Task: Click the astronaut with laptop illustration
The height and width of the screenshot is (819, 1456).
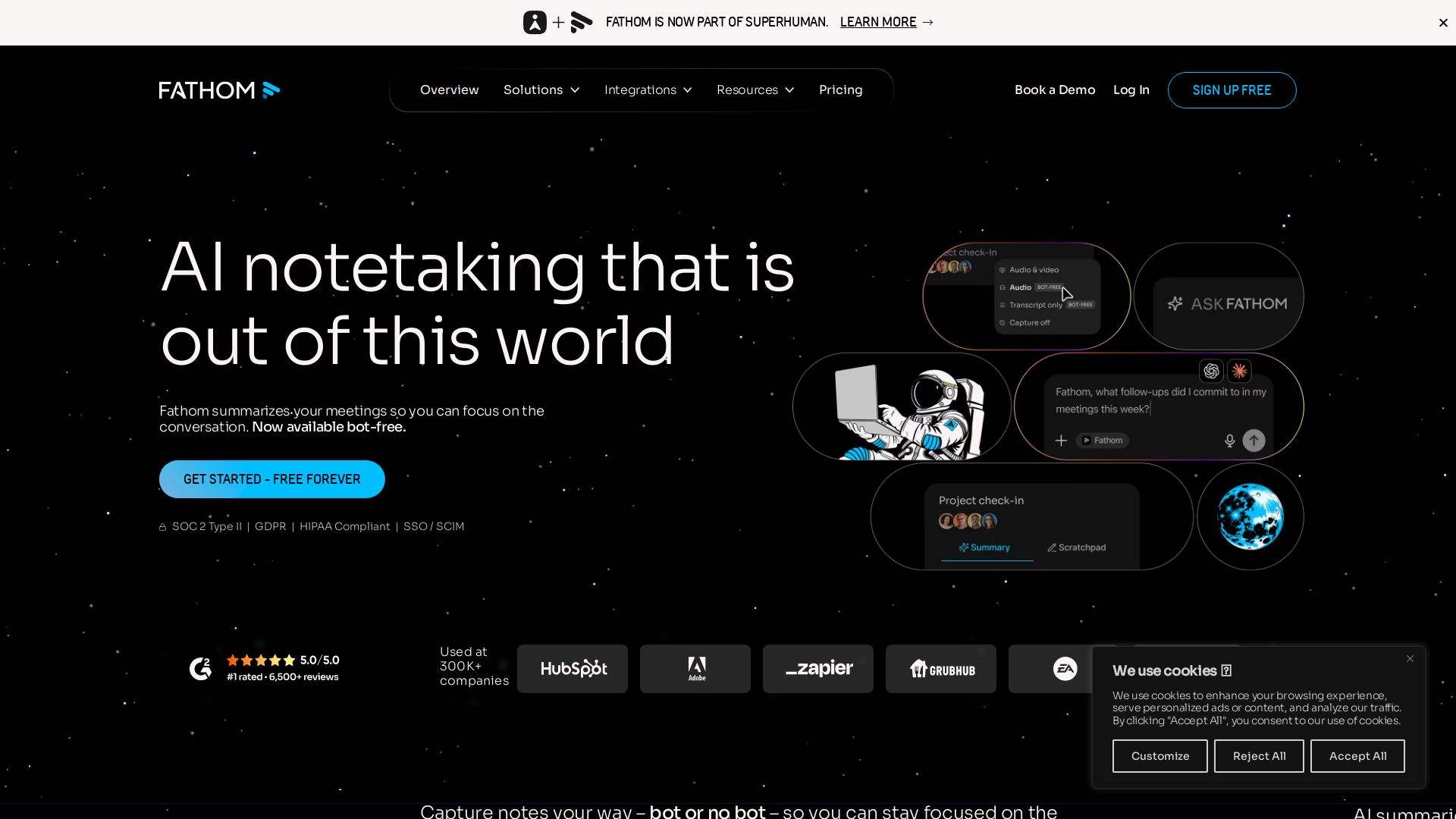Action: 909,412
